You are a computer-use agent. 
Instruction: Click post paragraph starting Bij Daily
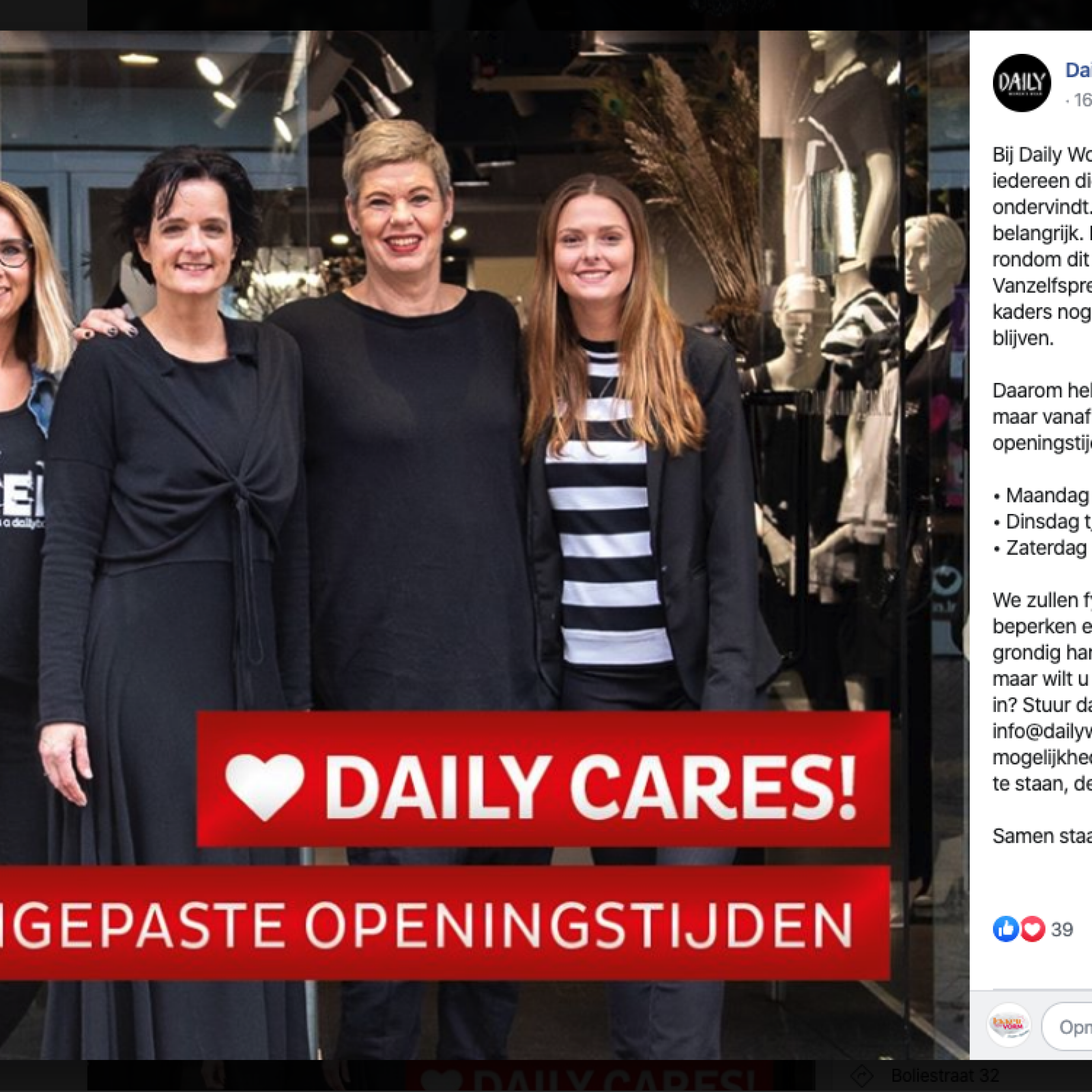coord(1042,246)
